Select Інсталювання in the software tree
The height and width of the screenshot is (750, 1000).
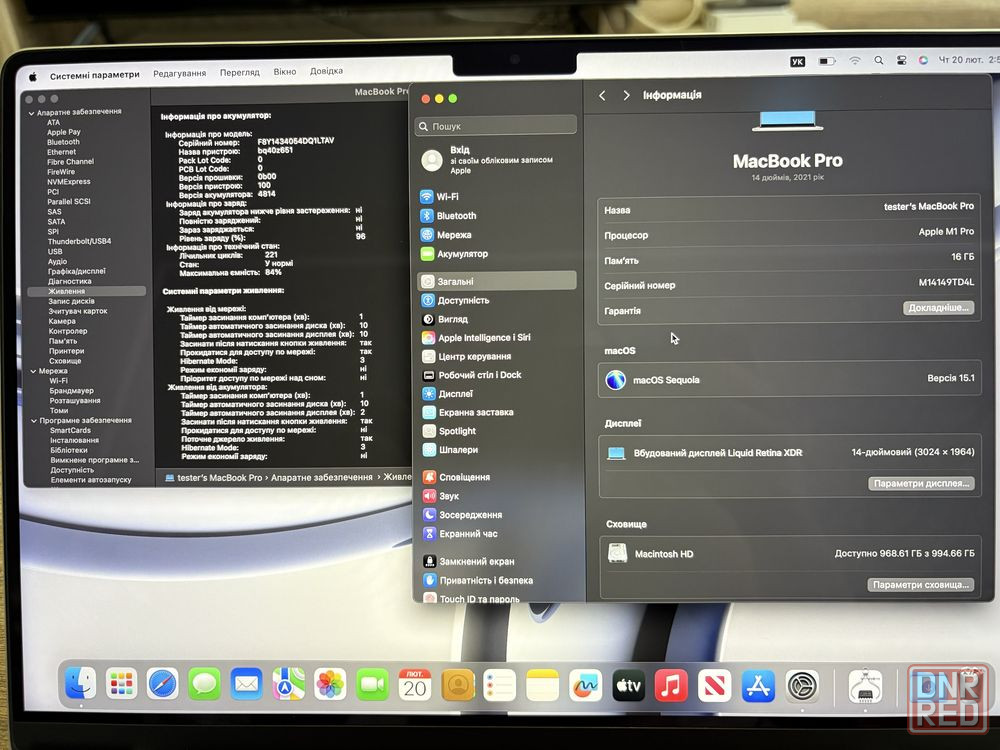pyautogui.click(x=75, y=440)
